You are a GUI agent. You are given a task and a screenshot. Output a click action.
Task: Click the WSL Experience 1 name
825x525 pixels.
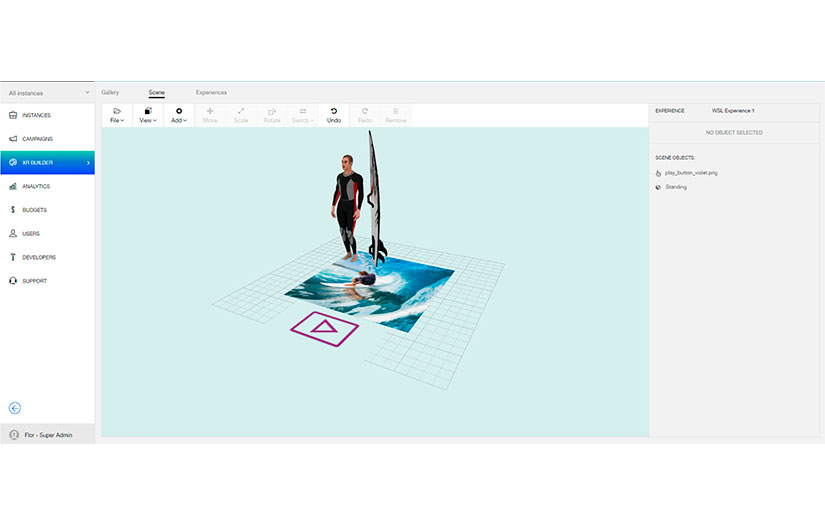733,111
